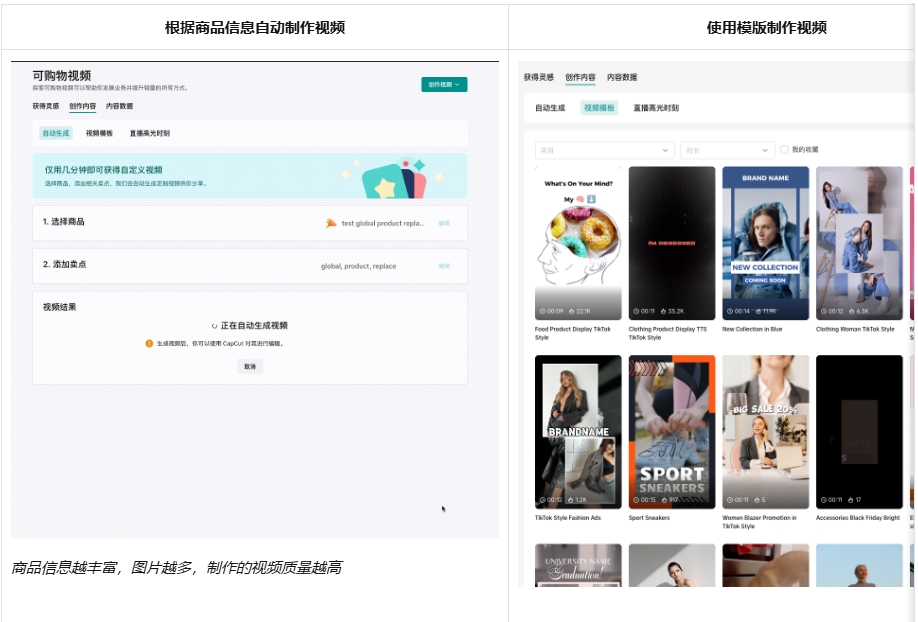Image resolution: width=918 pixels, height=622 pixels.
Task: Click the 可购物视频 page title
Action: click(61, 76)
